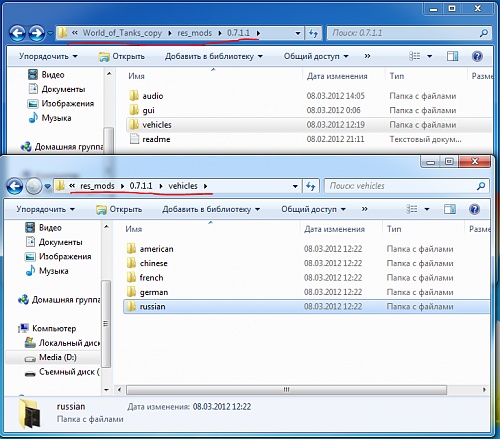500x439 pixels.
Task: Open Музыка library in 0.7.1.1 window
Action: 50,118
